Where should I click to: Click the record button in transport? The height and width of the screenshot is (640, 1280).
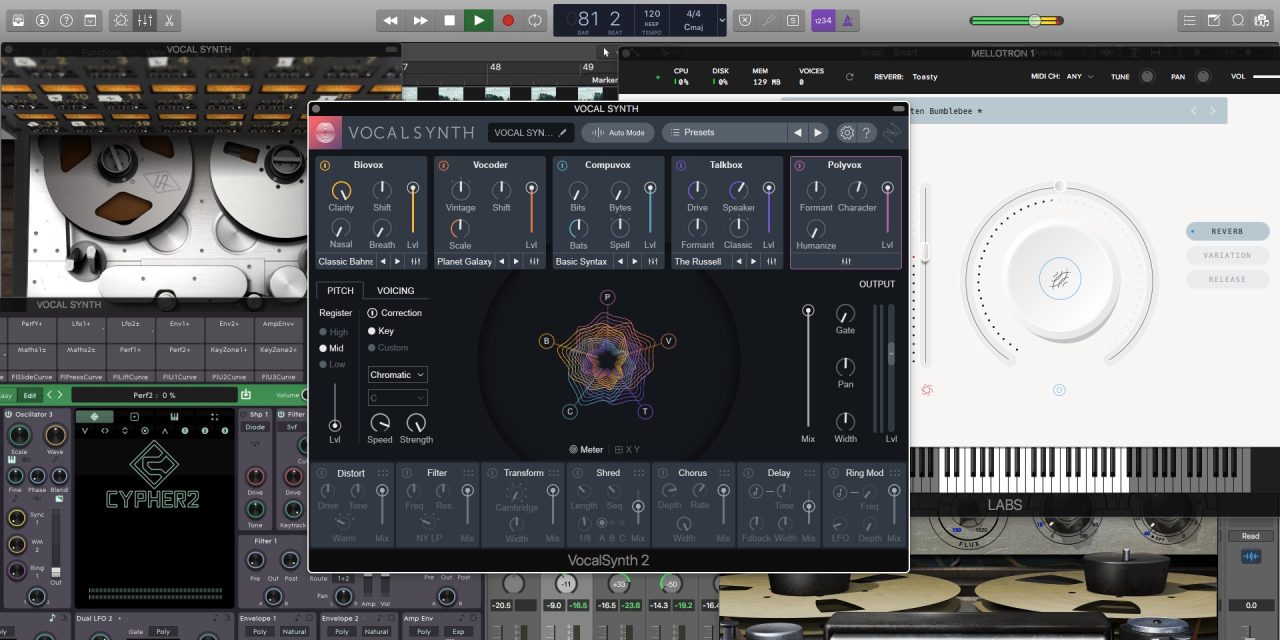[508, 20]
